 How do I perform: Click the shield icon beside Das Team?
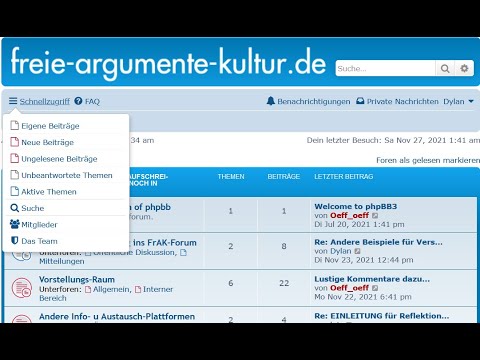click(15, 240)
